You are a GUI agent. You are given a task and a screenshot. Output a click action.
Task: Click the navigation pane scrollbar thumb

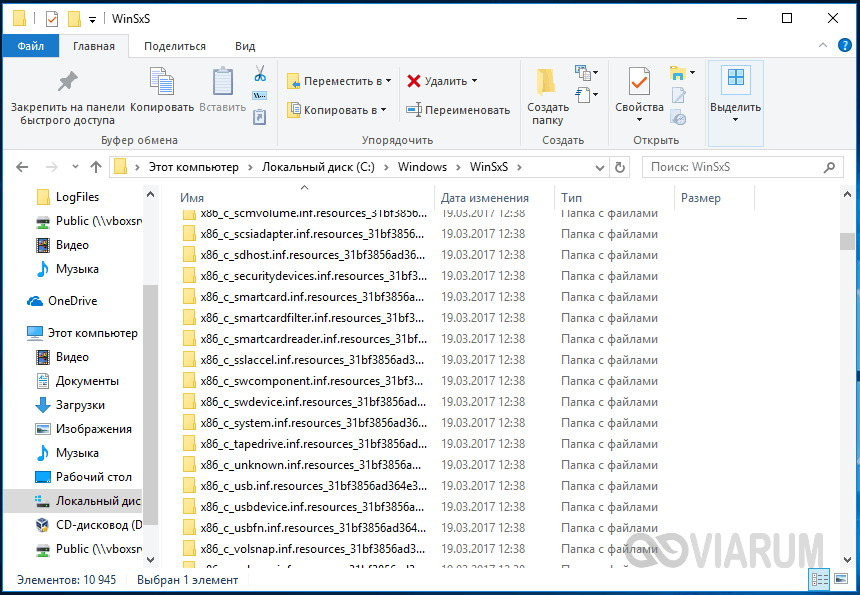pyautogui.click(x=150, y=404)
